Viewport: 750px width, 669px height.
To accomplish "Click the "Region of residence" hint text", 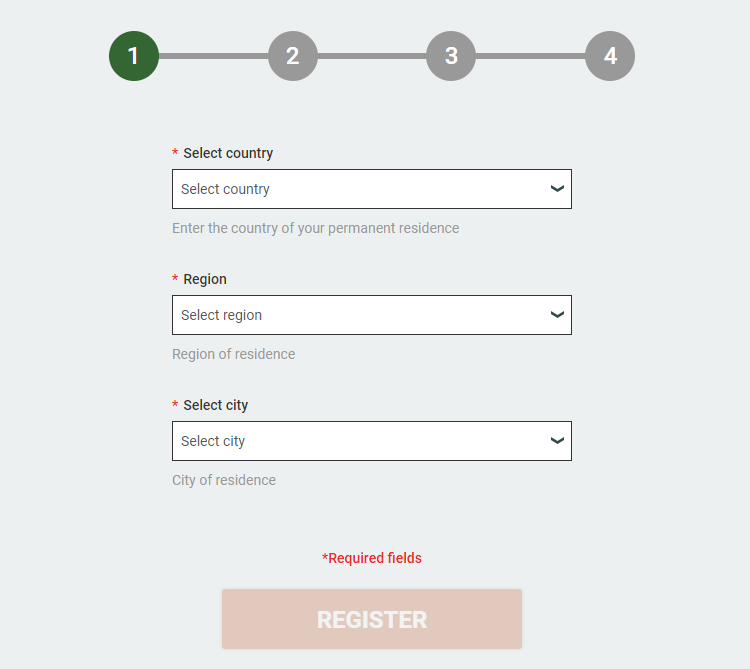I will click(x=233, y=354).
